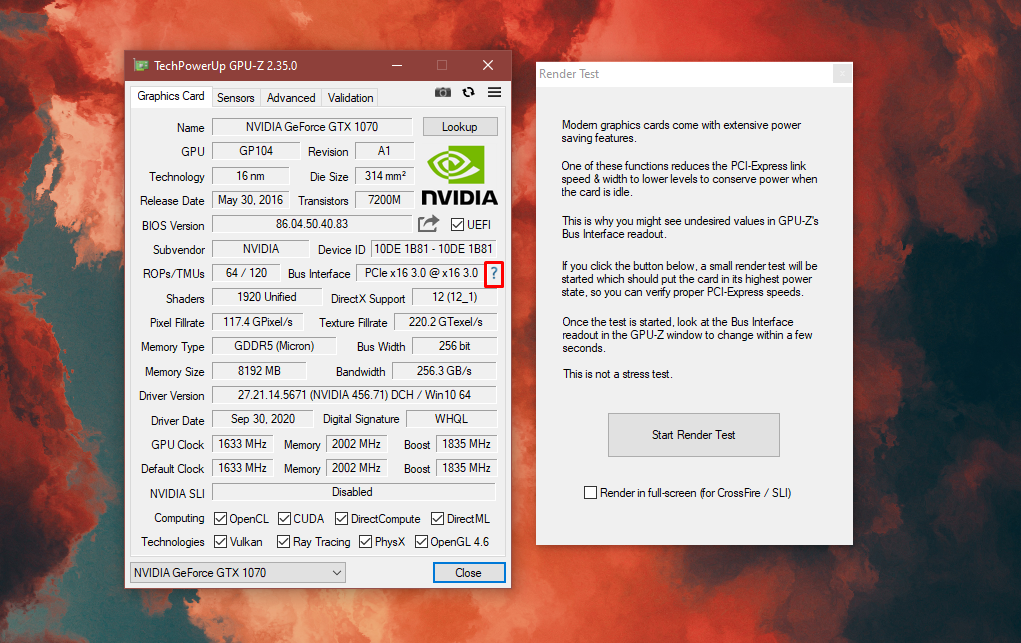Viewport: 1021px width, 643px height.
Task: Close the GPU-Z window with X
Action: point(488,65)
